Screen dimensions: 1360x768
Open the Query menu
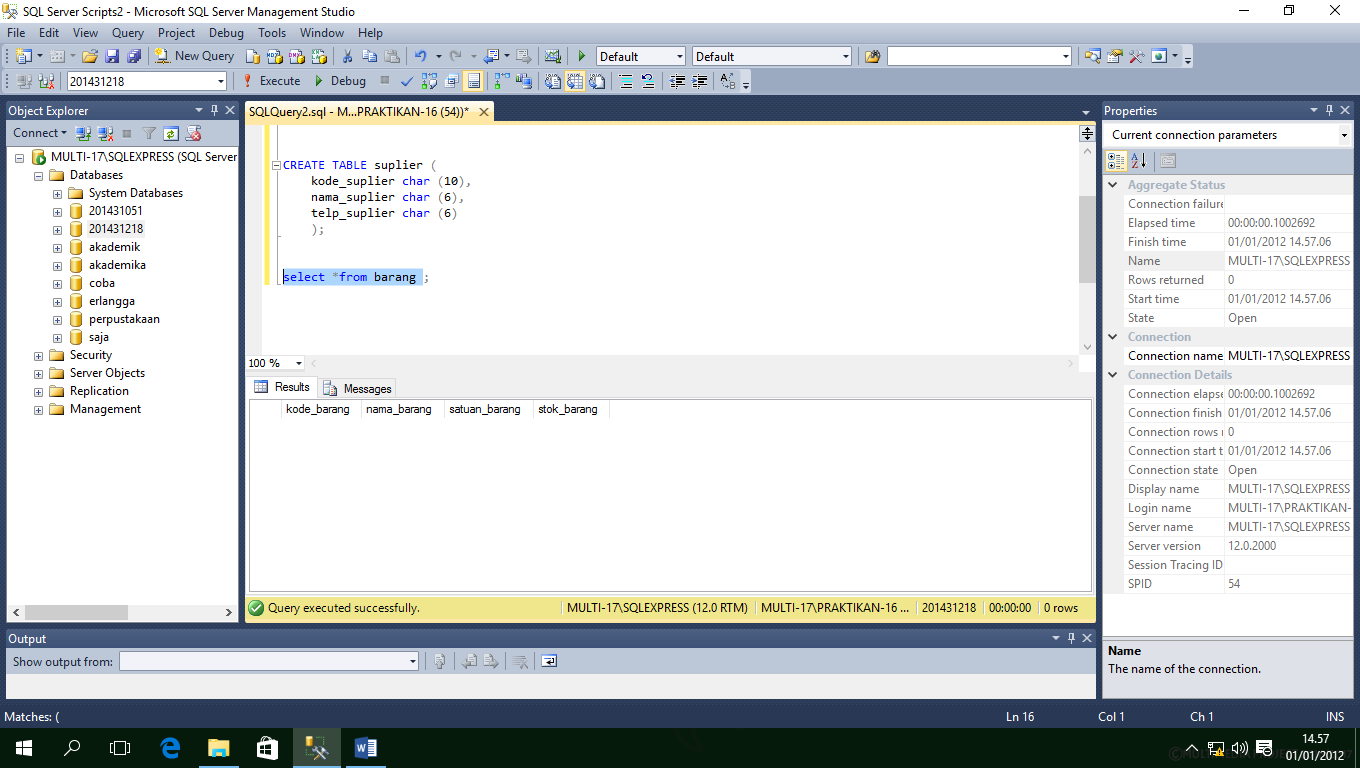coord(127,32)
